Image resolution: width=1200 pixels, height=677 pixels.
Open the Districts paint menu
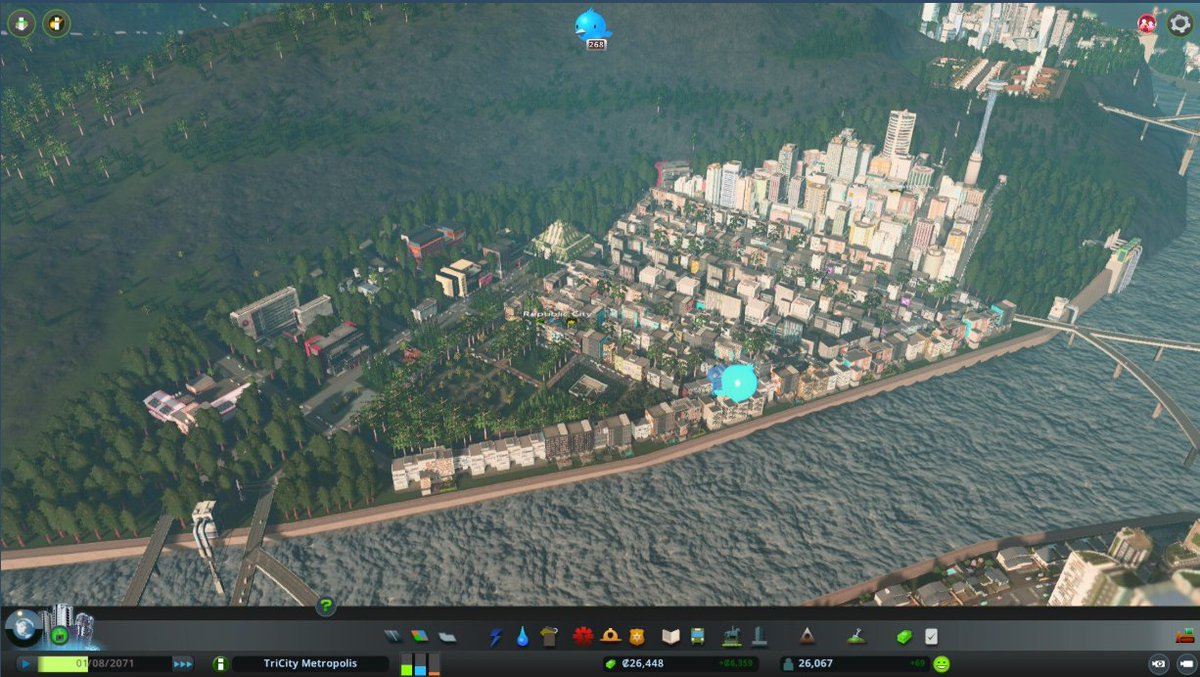click(x=447, y=637)
